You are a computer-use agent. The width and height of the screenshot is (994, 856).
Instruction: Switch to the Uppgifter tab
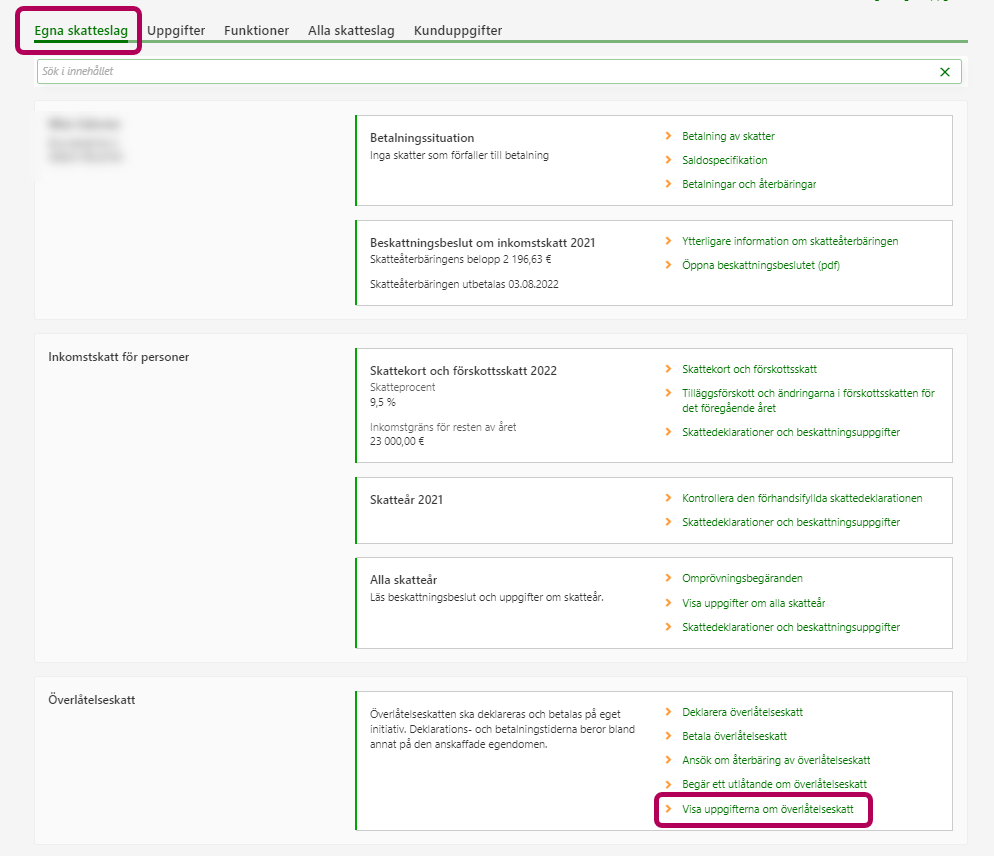pos(176,31)
